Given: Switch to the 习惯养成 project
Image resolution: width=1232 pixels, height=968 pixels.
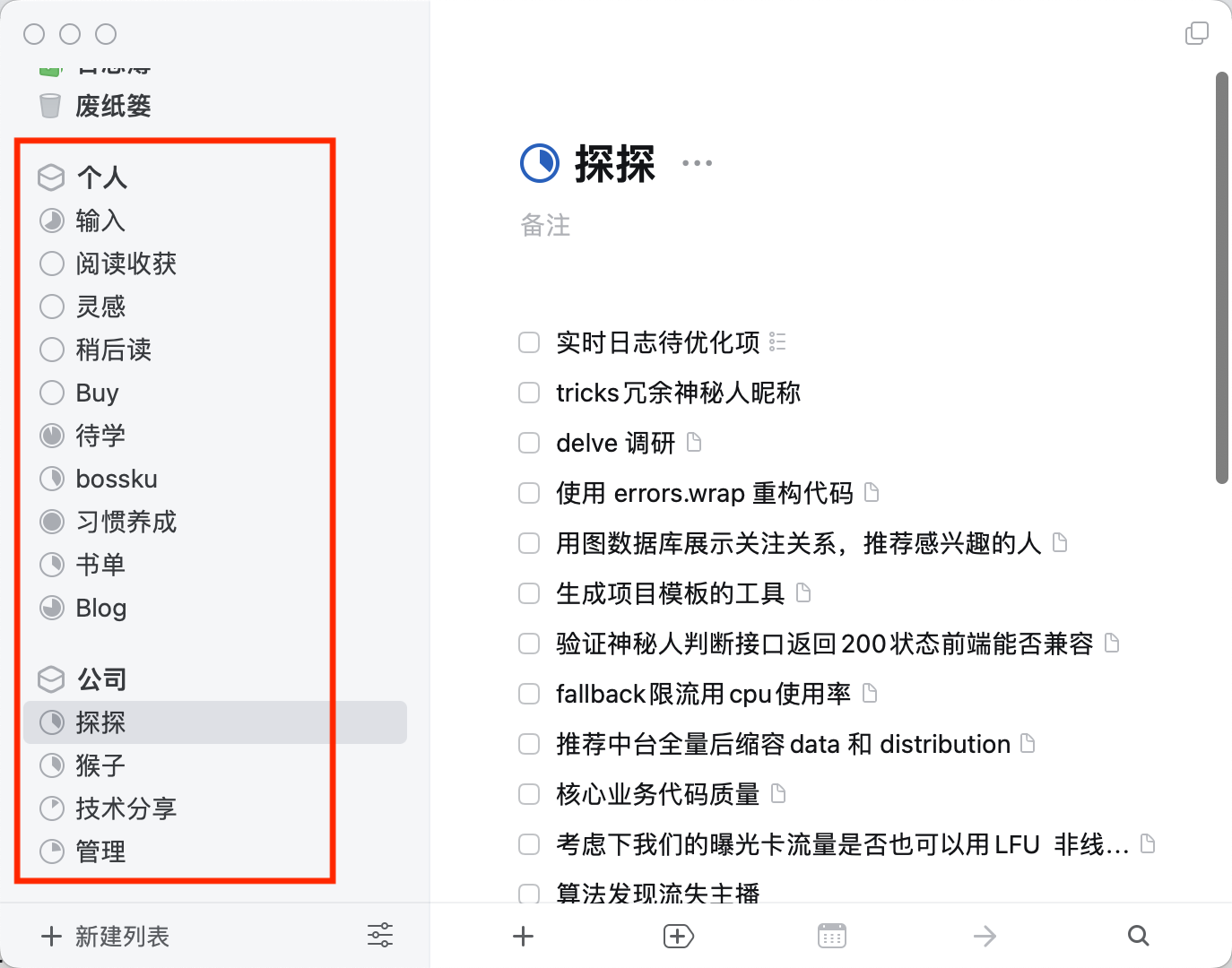Looking at the screenshot, I should click(126, 522).
